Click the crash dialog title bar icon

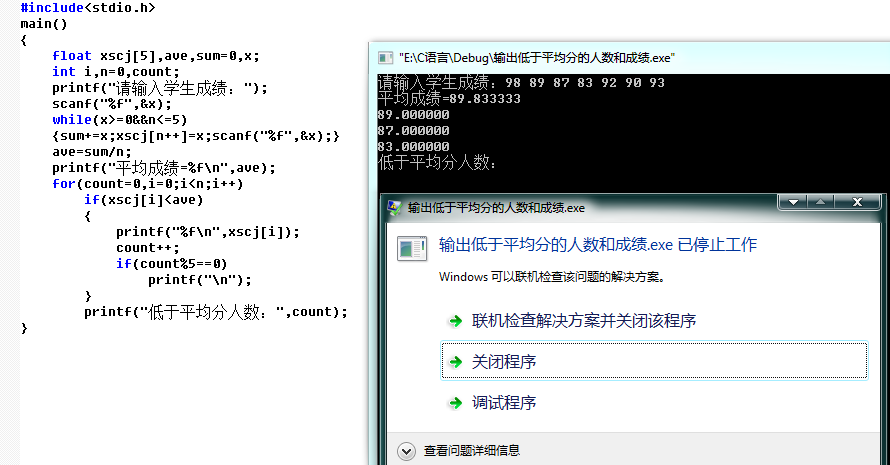(394, 207)
